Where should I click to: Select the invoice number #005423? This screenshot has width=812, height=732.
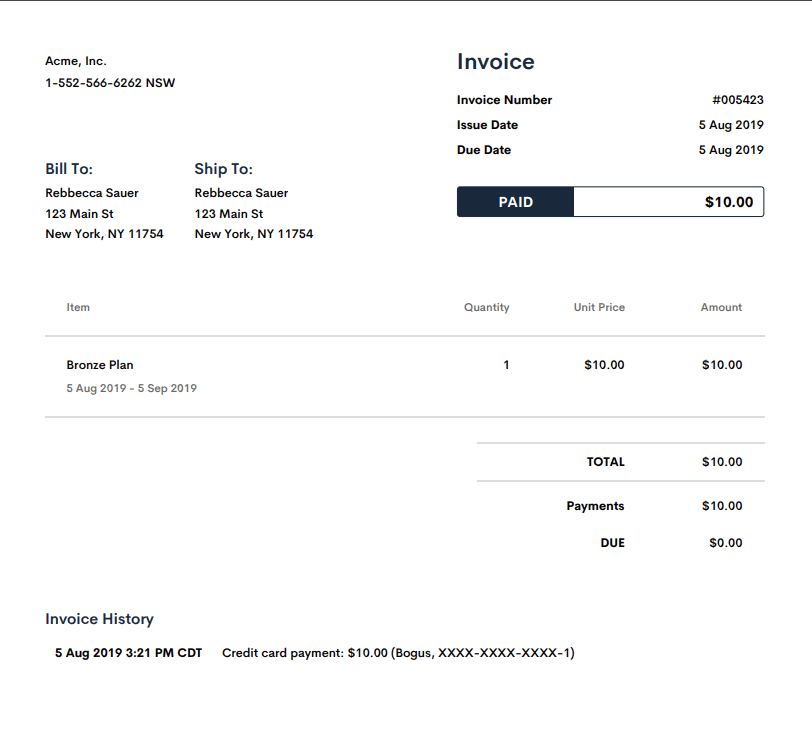[738, 100]
